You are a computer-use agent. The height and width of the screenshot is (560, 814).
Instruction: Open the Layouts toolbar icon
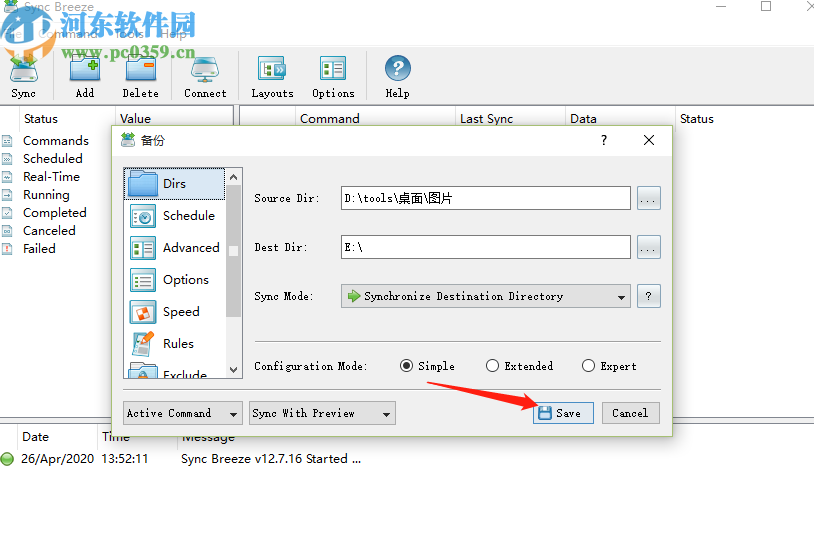click(272, 76)
